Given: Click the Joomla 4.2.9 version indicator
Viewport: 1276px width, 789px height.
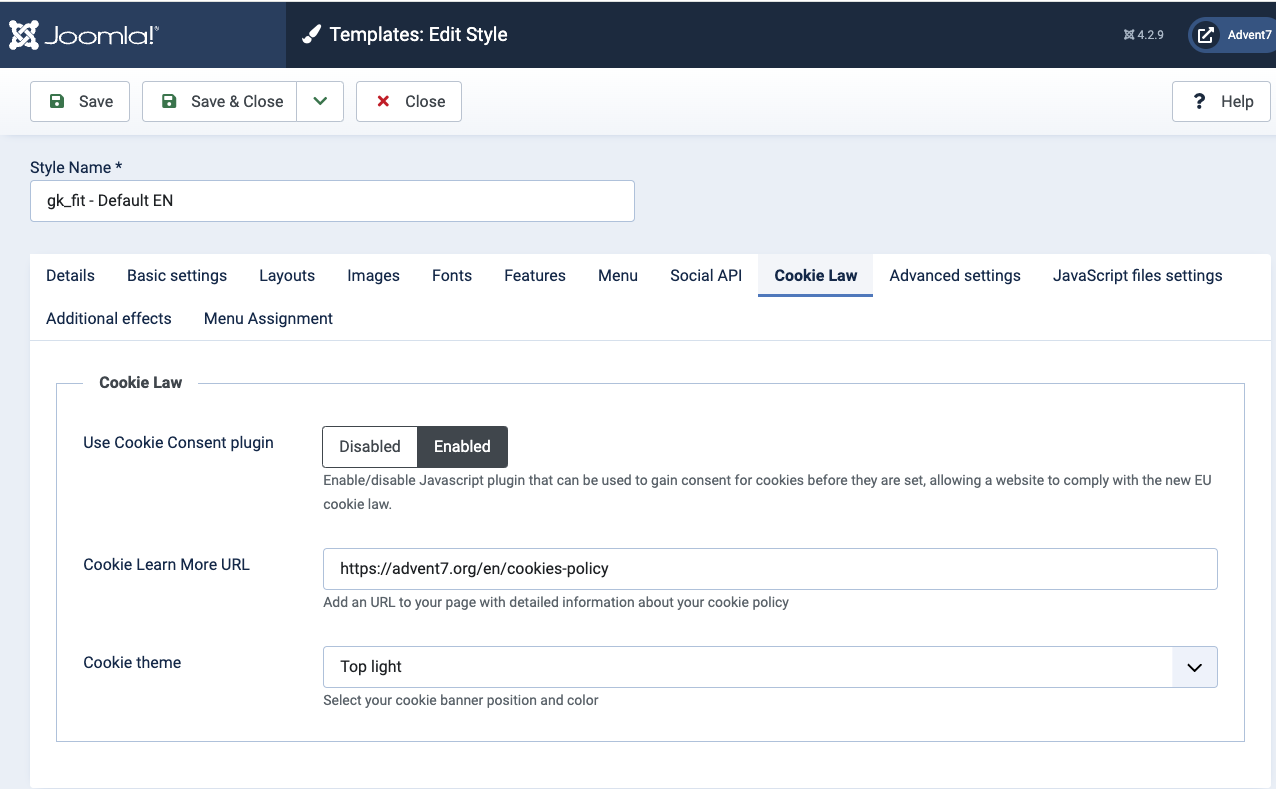Looking at the screenshot, I should pos(1144,35).
